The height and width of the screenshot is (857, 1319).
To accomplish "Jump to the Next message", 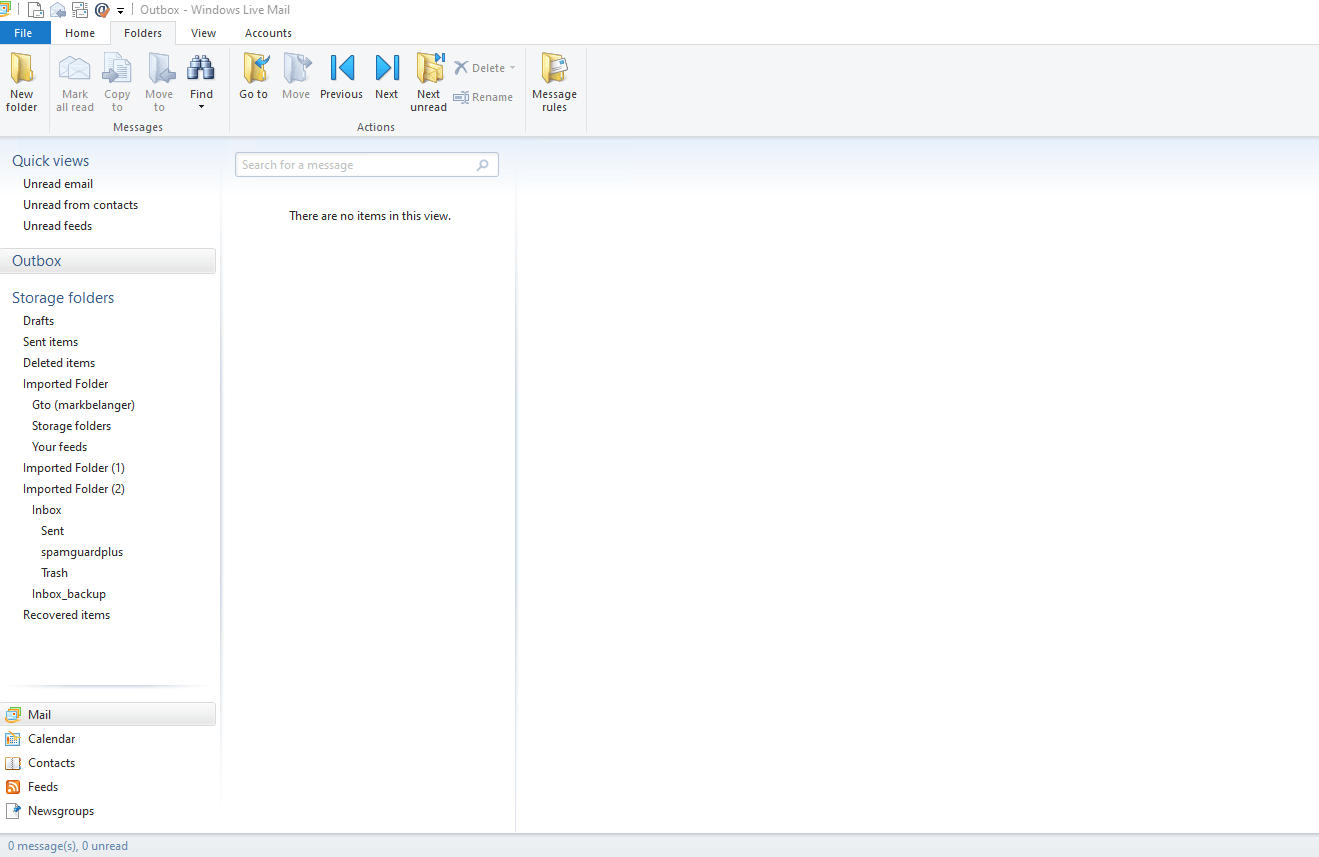I will (x=386, y=77).
